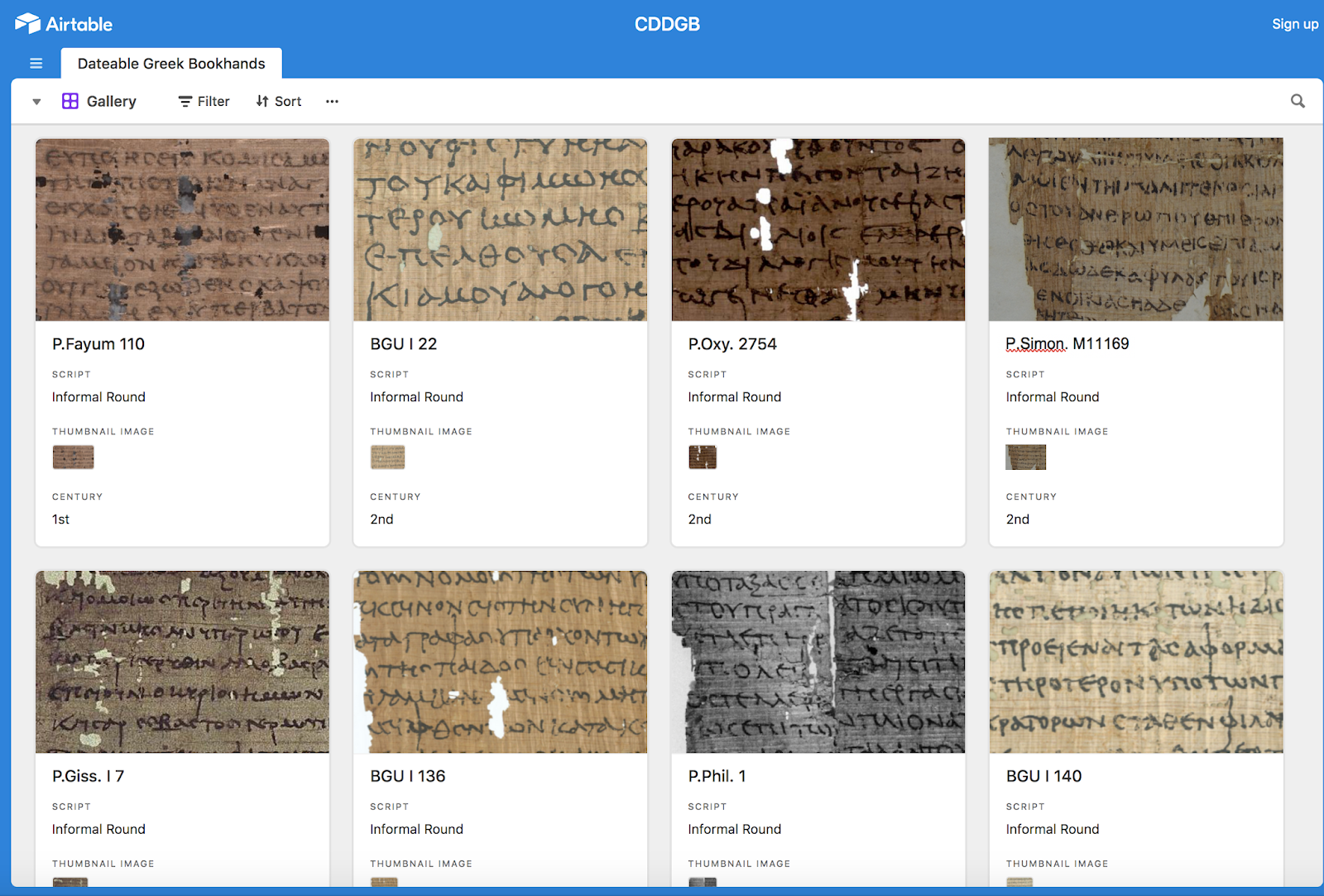
Task: Click Informal Round script on BGU I 140
Action: (x=1053, y=829)
